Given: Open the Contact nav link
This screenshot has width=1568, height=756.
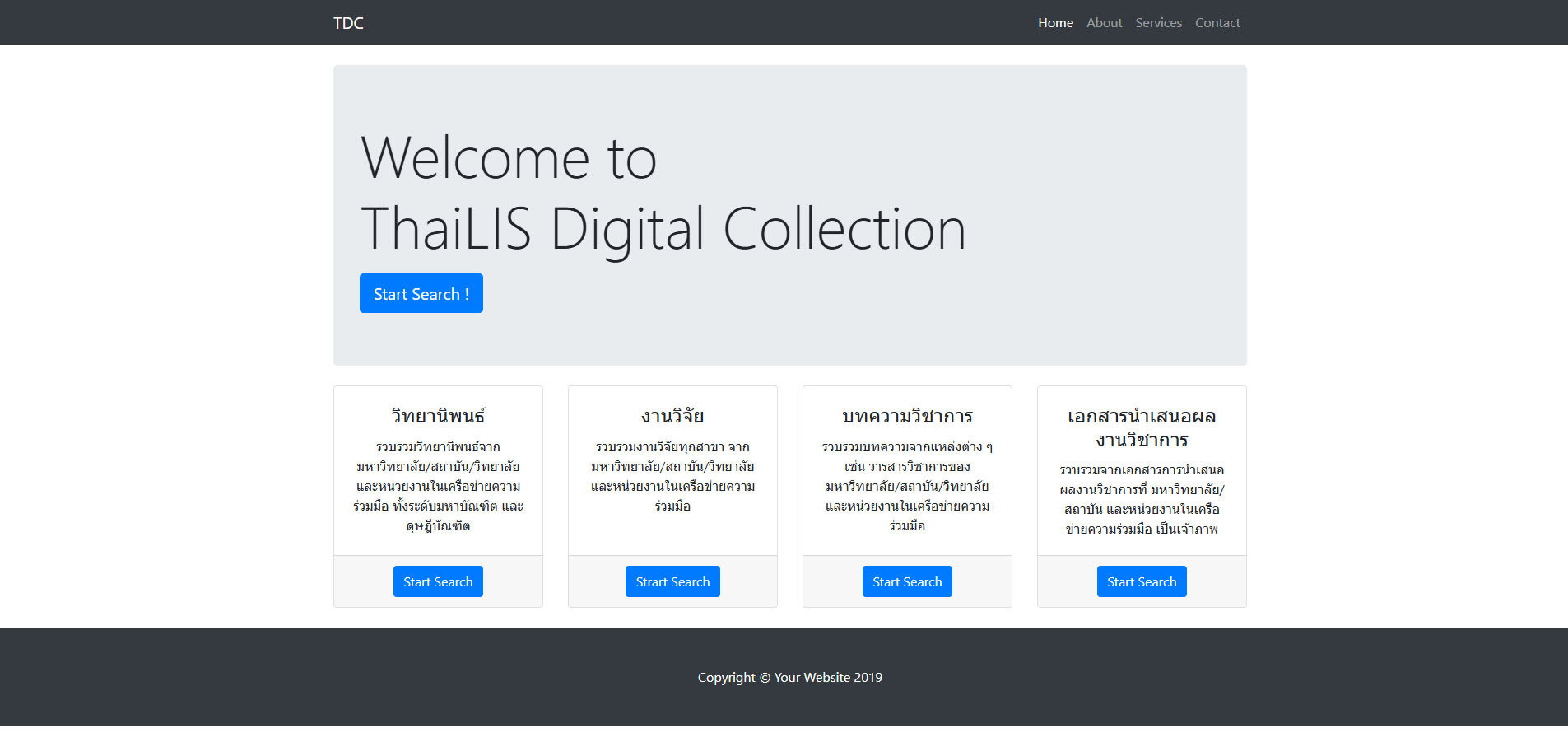Looking at the screenshot, I should (1217, 23).
